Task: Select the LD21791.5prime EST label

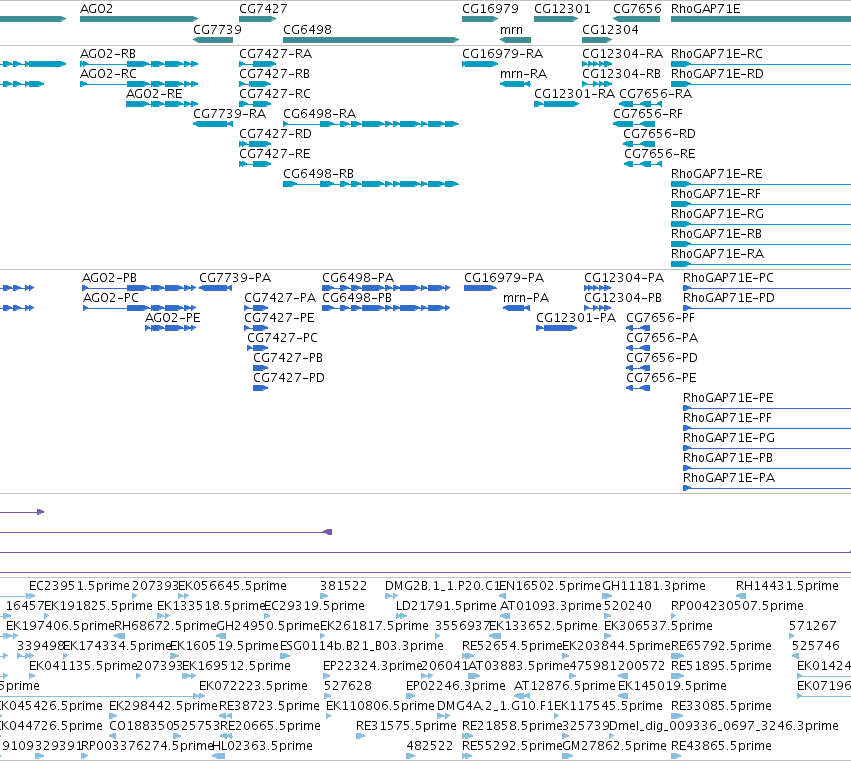Action: pos(446,606)
